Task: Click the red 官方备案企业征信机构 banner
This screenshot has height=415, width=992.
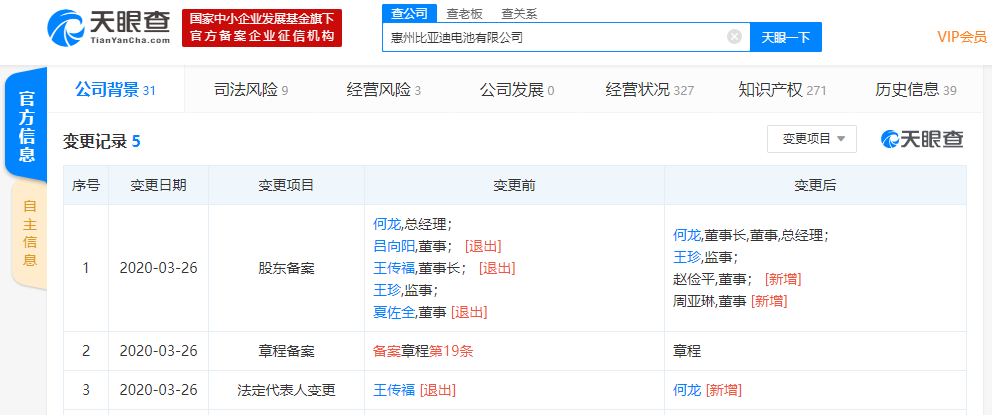Action: [x=262, y=28]
